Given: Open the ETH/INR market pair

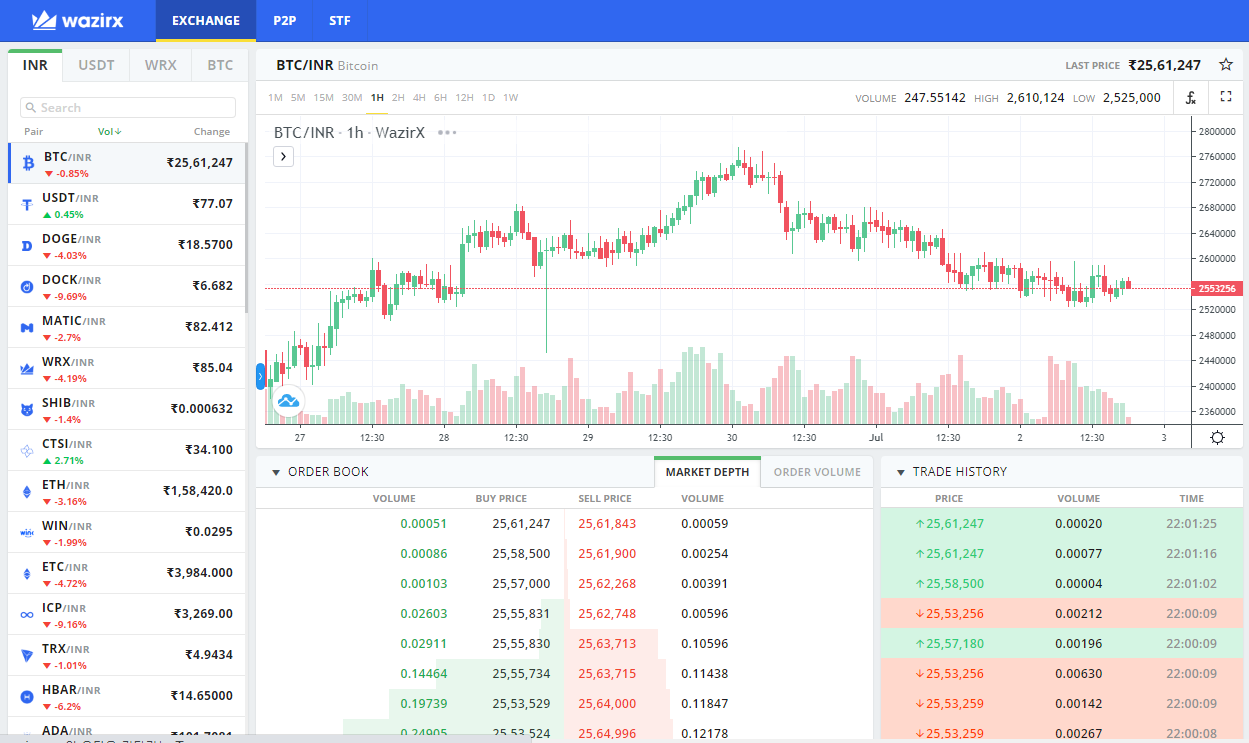Looking at the screenshot, I should pos(127,491).
